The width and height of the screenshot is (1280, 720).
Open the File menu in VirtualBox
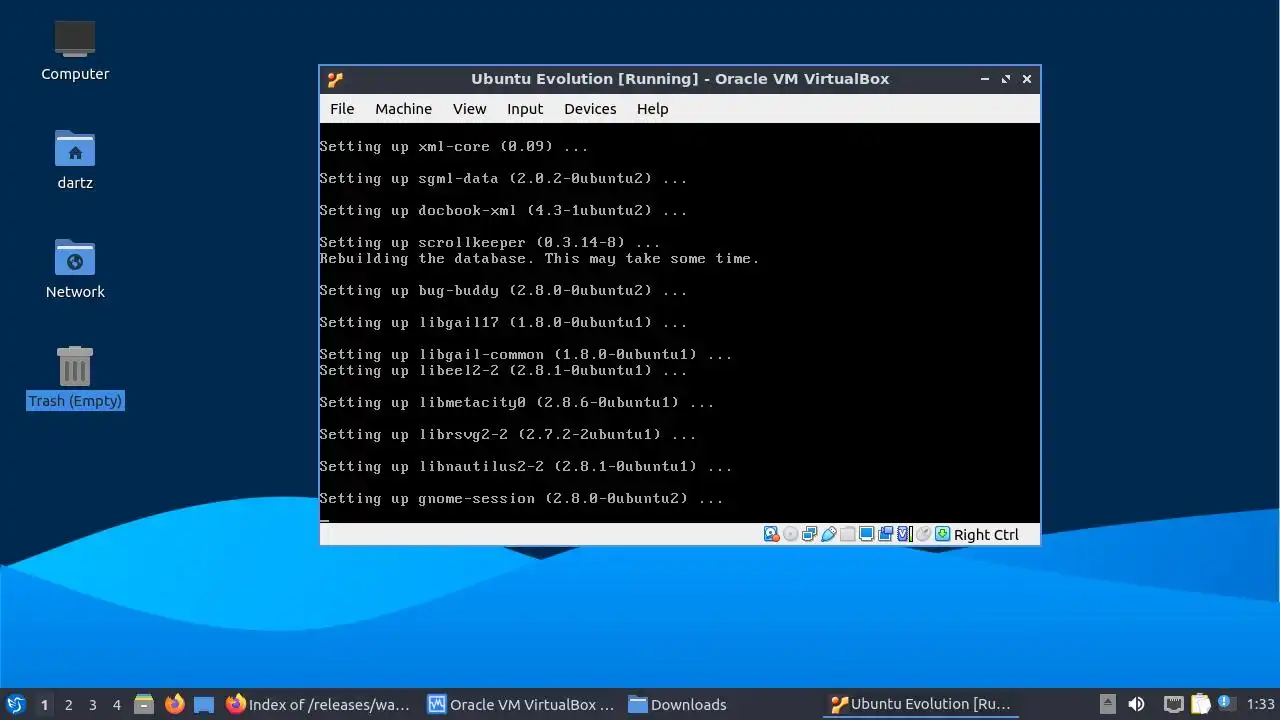tap(342, 109)
